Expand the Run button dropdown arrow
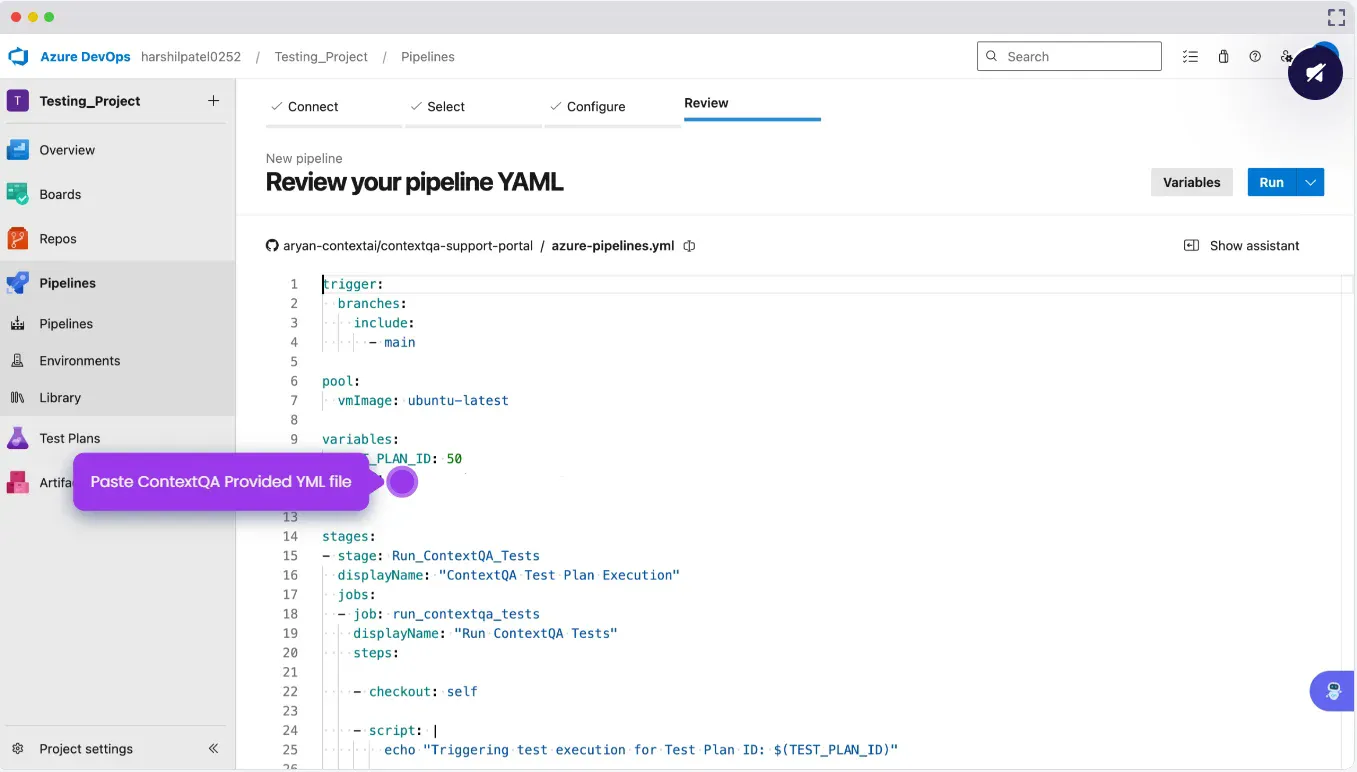This screenshot has height=772, width=1357. [1310, 182]
